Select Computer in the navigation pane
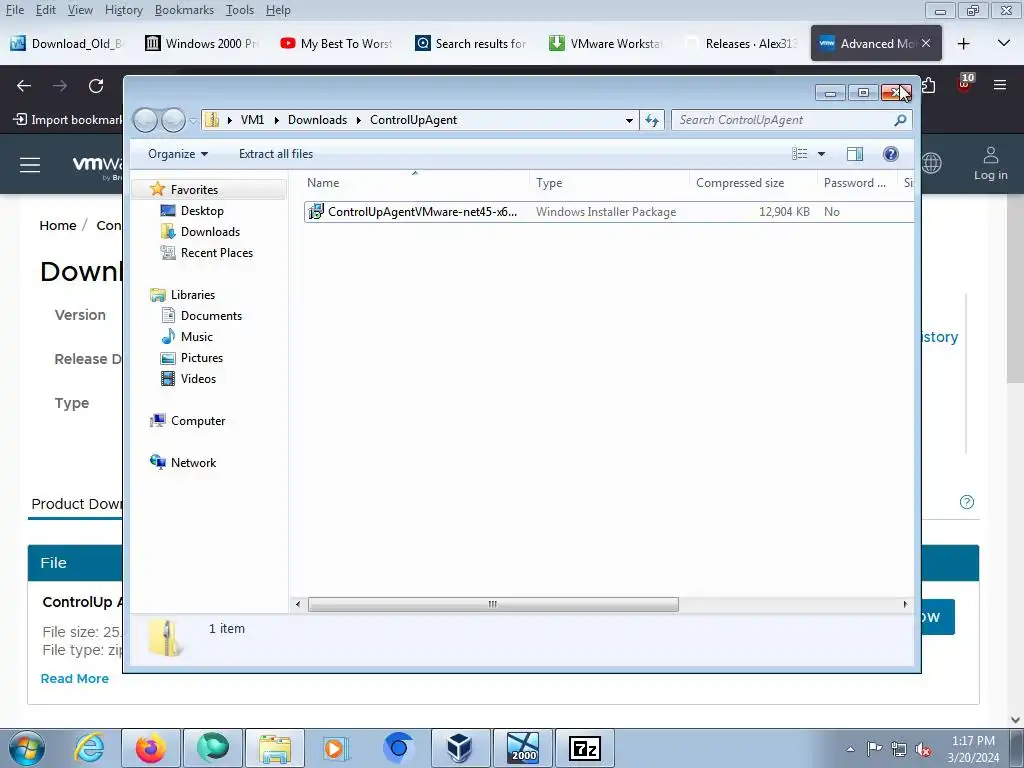This screenshot has height=768, width=1024. 198,421
